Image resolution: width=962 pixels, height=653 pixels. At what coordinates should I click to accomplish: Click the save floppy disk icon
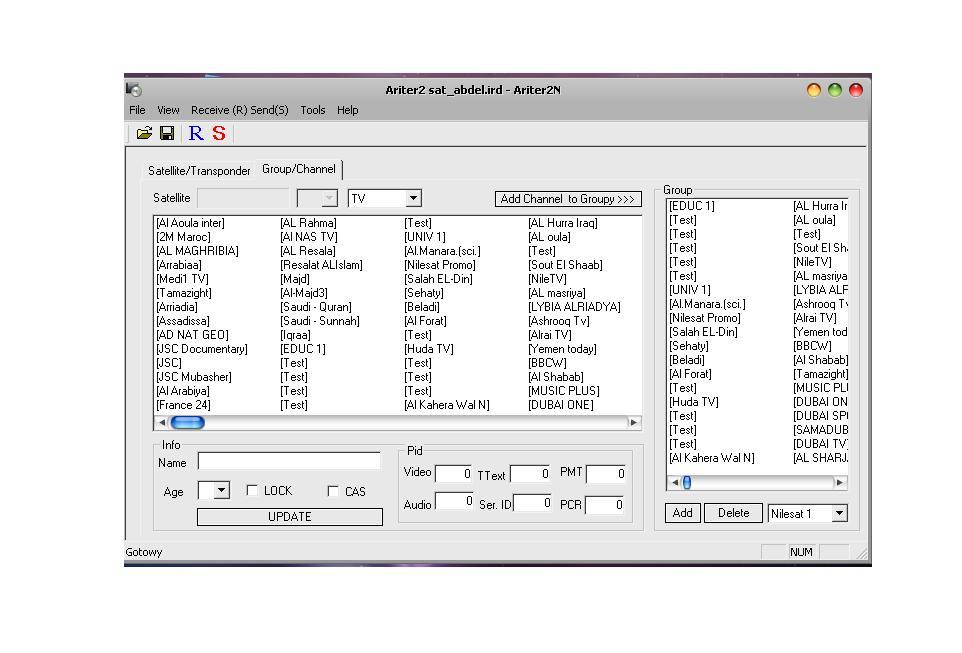click(167, 133)
